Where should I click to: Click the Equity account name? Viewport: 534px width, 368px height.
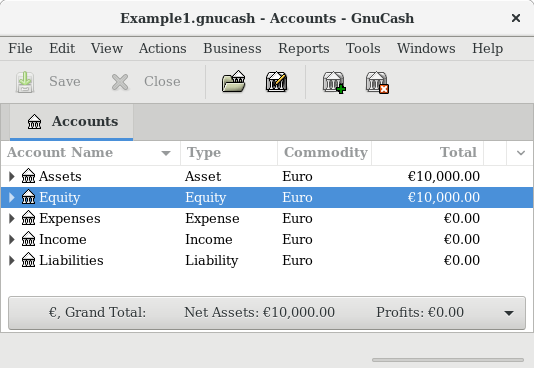[60, 198]
